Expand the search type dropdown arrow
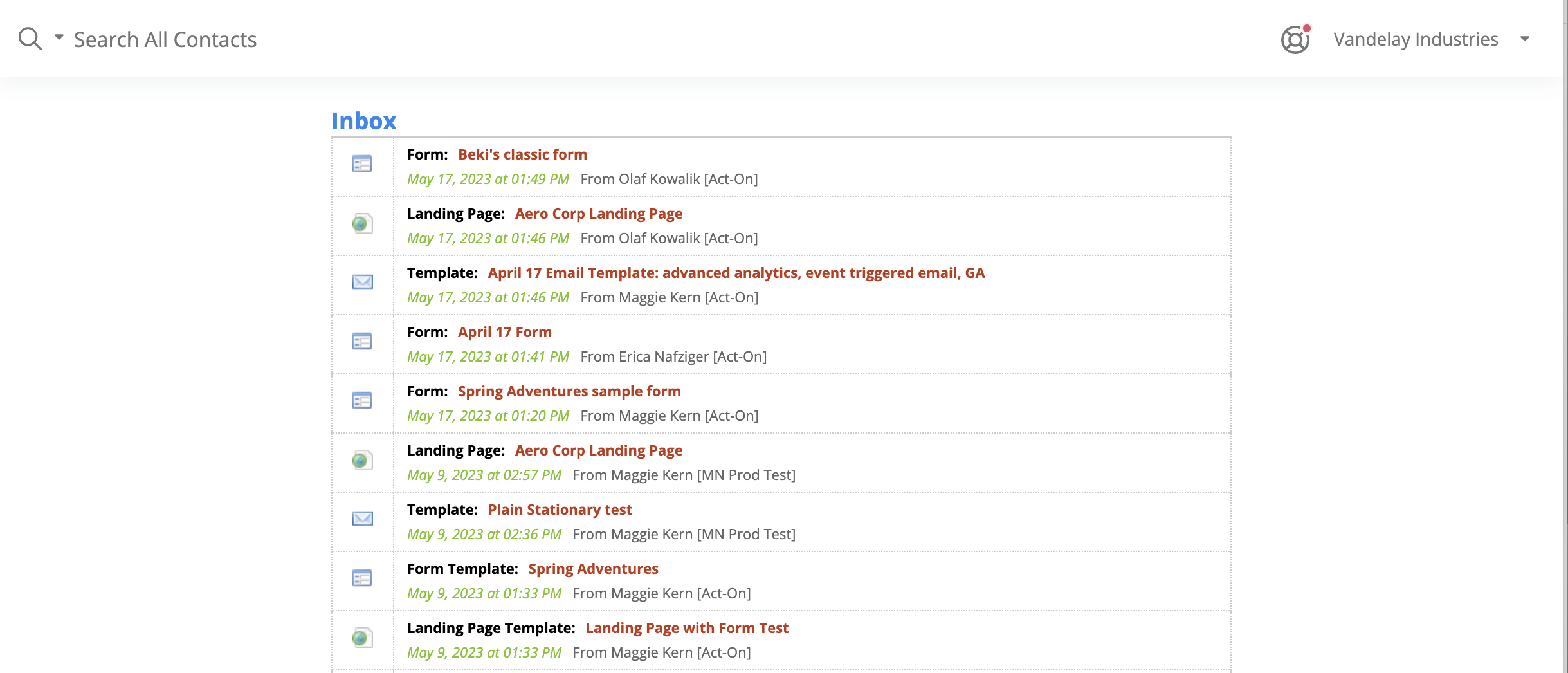 click(59, 38)
